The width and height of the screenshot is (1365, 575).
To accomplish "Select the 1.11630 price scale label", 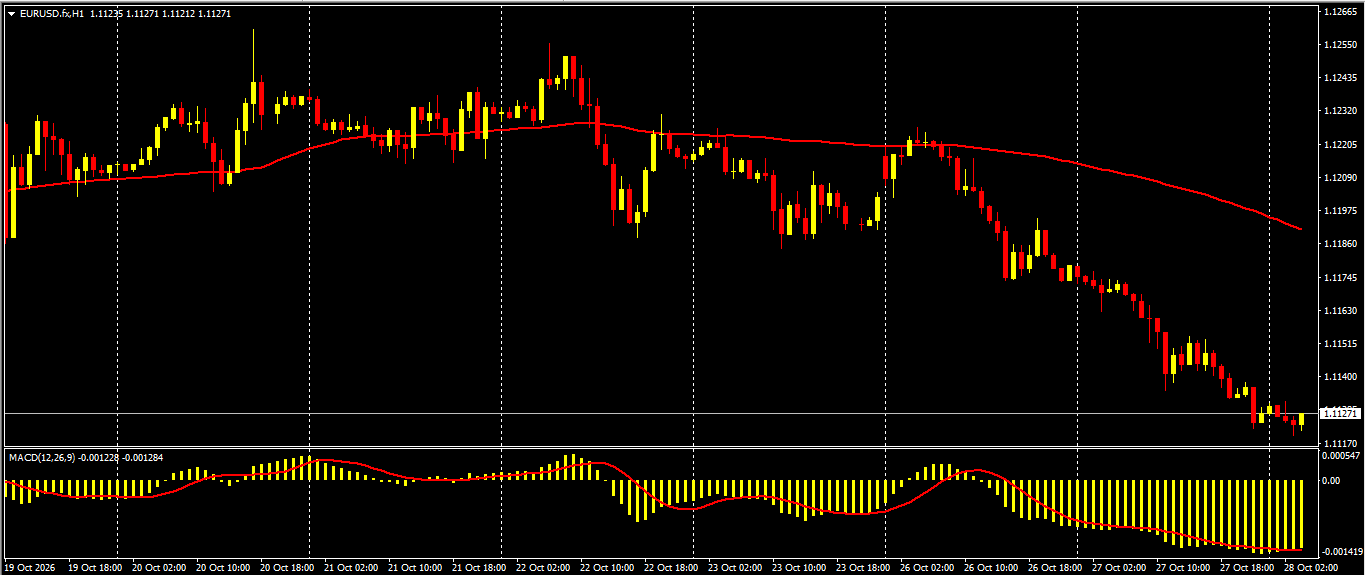I will click(1339, 311).
